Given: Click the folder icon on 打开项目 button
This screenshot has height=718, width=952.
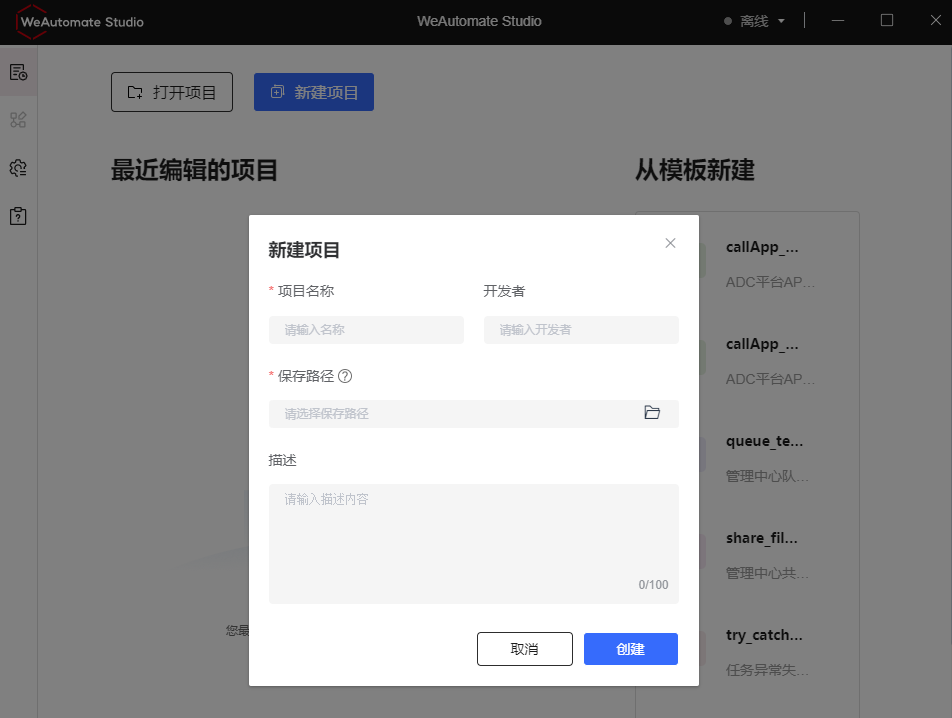Looking at the screenshot, I should tap(136, 91).
